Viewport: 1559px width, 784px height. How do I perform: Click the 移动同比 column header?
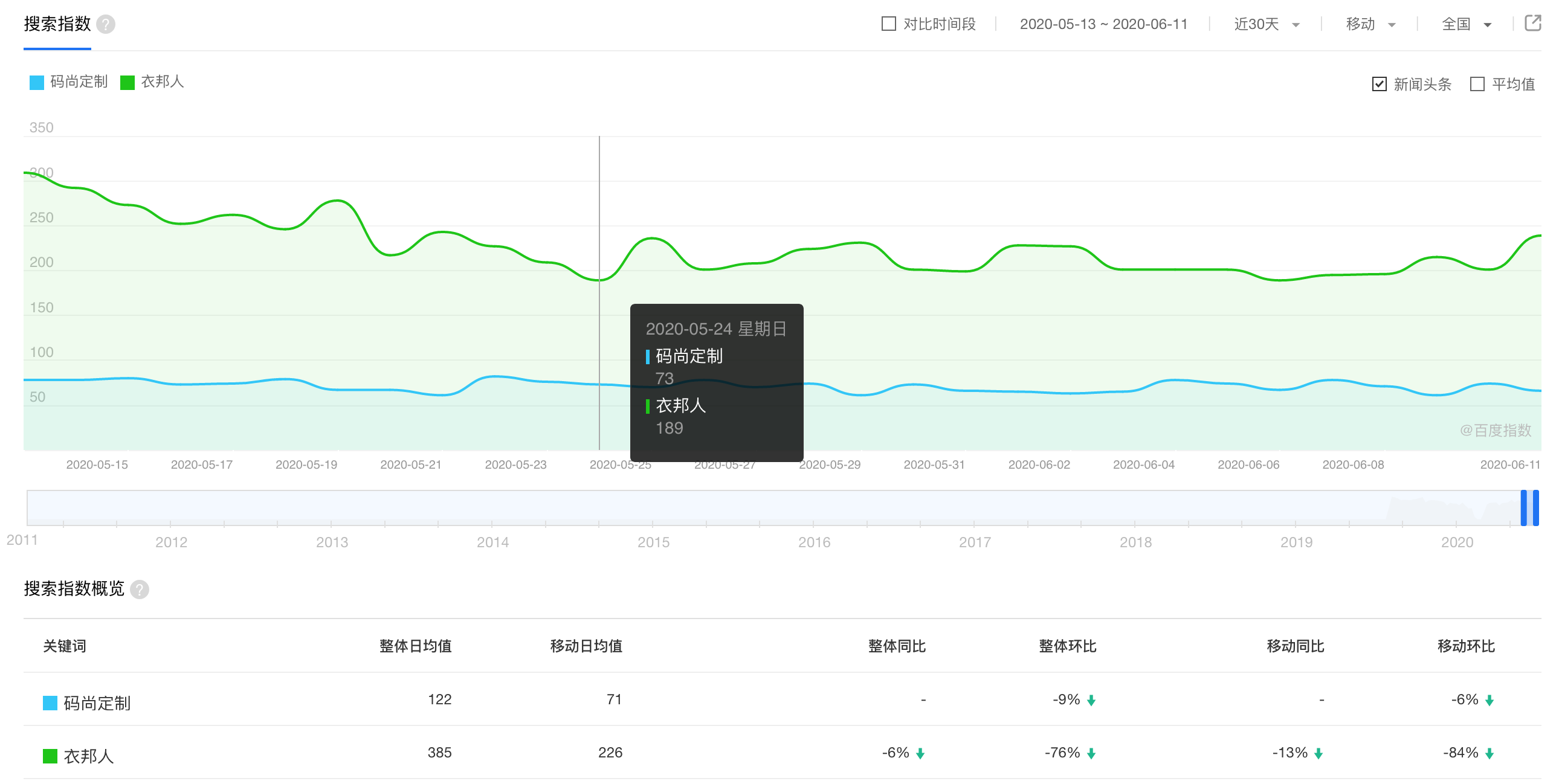(1295, 646)
